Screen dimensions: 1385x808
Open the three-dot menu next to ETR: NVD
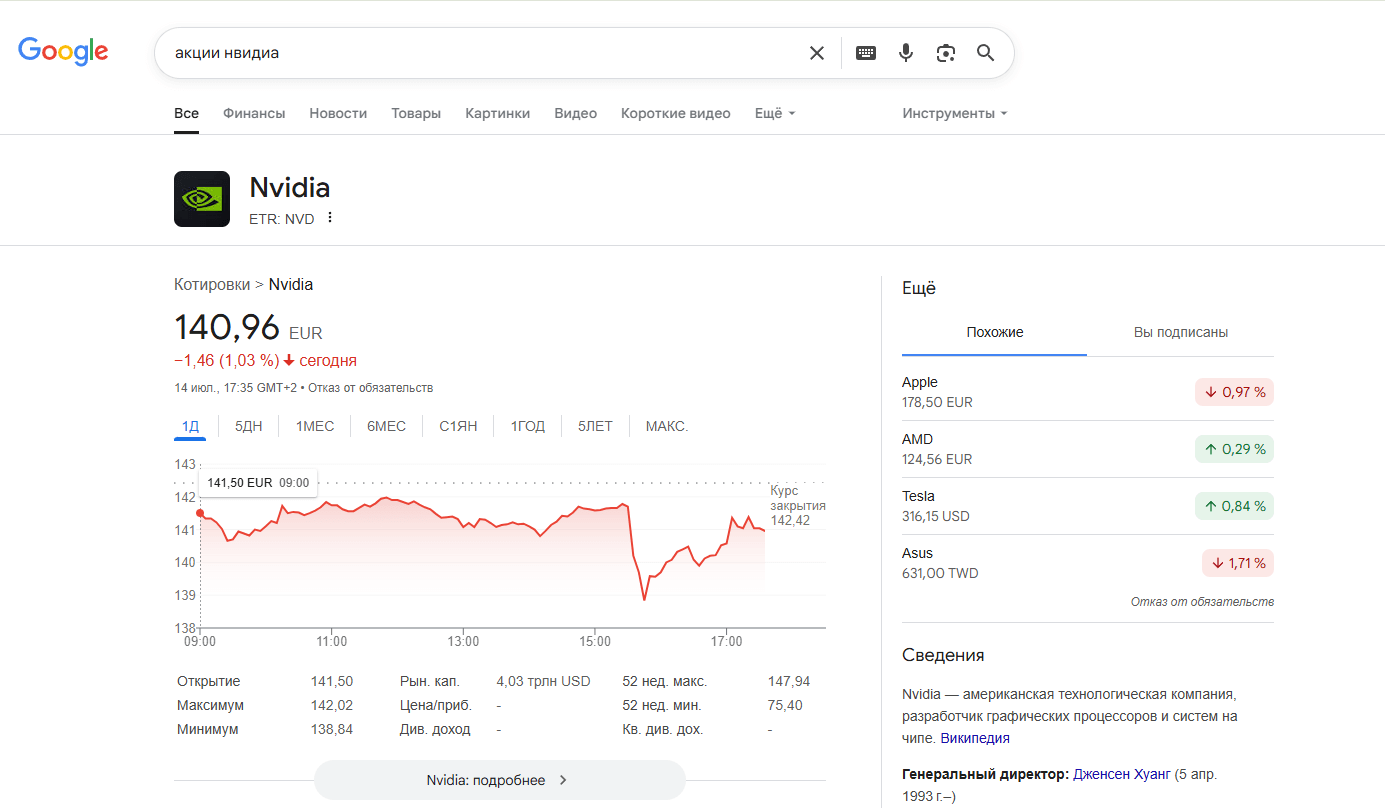[330, 218]
